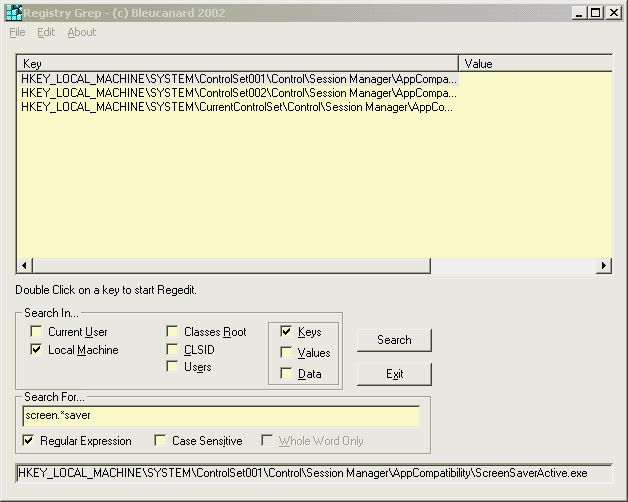Click the Value column header

click(535, 64)
